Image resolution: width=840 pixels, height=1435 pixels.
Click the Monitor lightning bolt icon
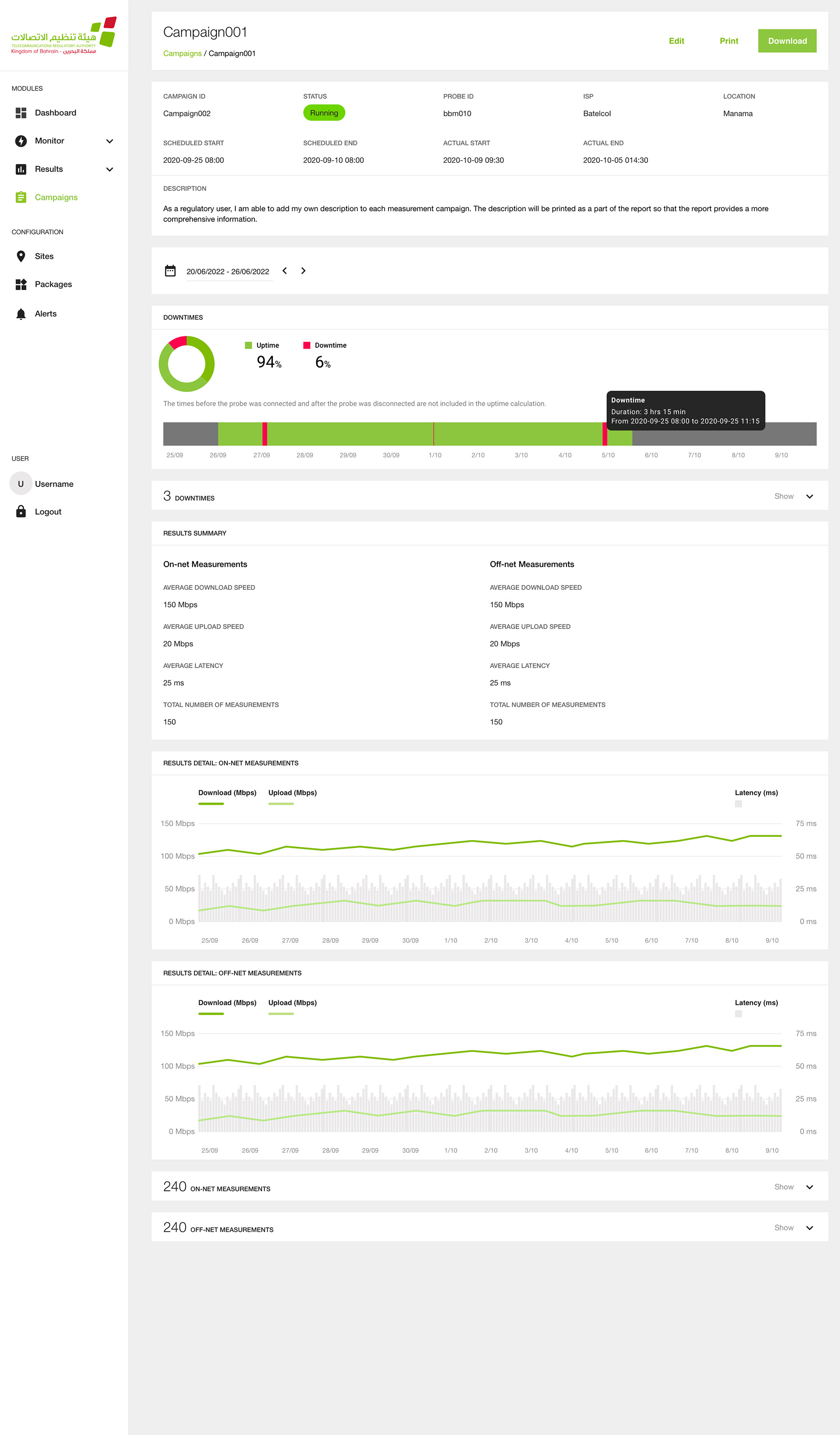tap(21, 140)
